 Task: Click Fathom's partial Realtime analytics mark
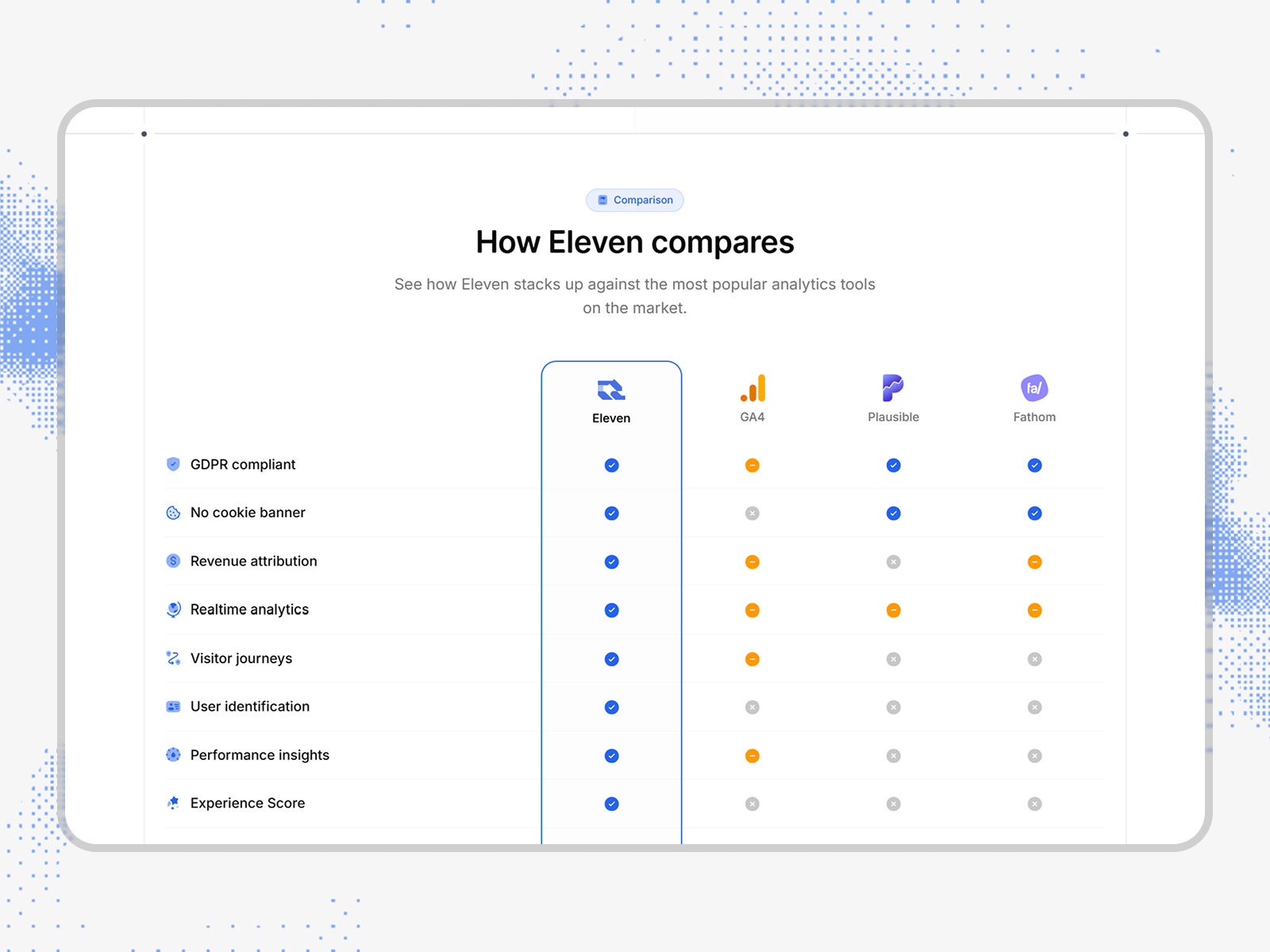point(1034,610)
